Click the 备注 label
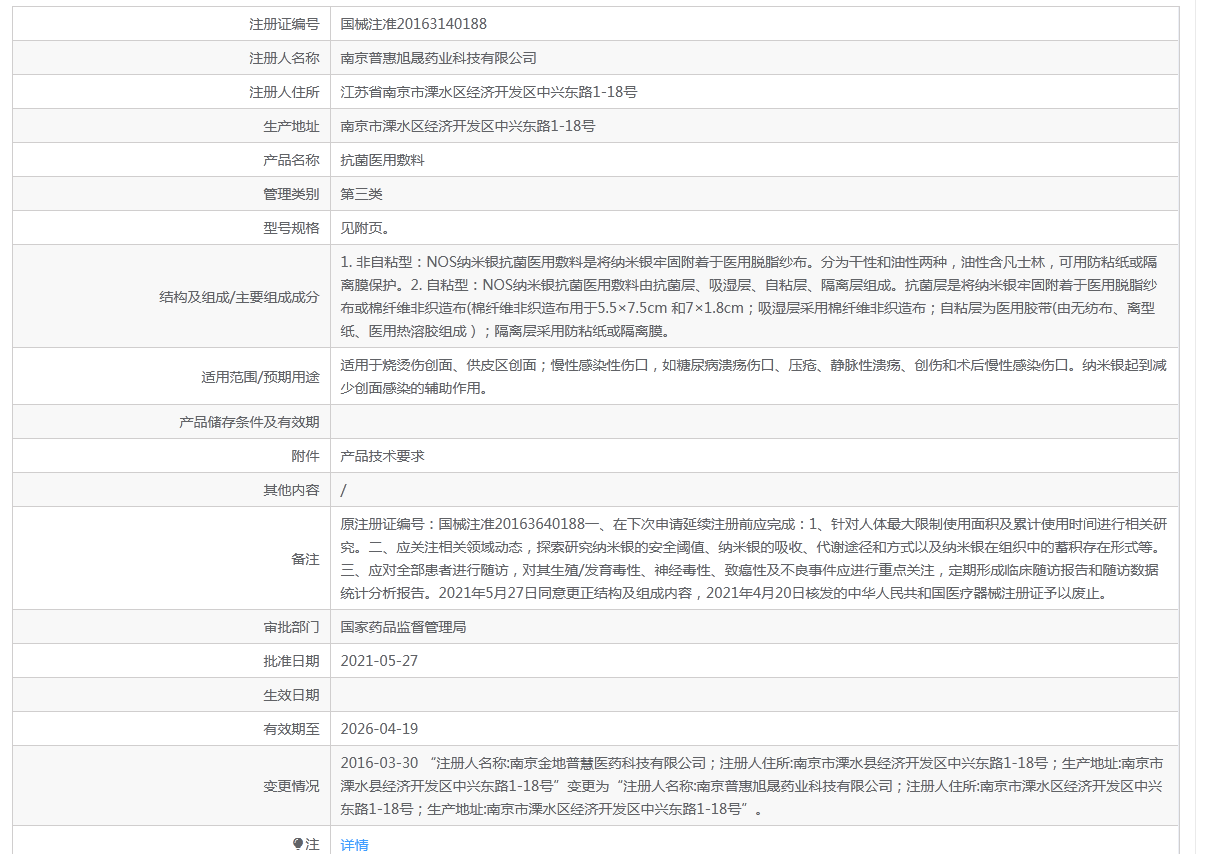This screenshot has height=854, width=1221. pos(305,559)
